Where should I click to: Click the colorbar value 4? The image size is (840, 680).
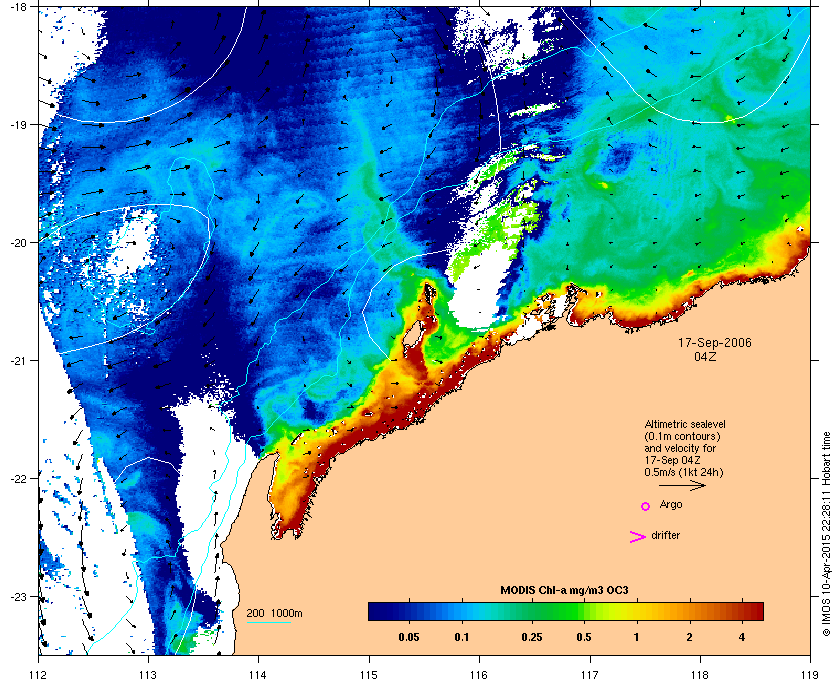tap(742, 638)
